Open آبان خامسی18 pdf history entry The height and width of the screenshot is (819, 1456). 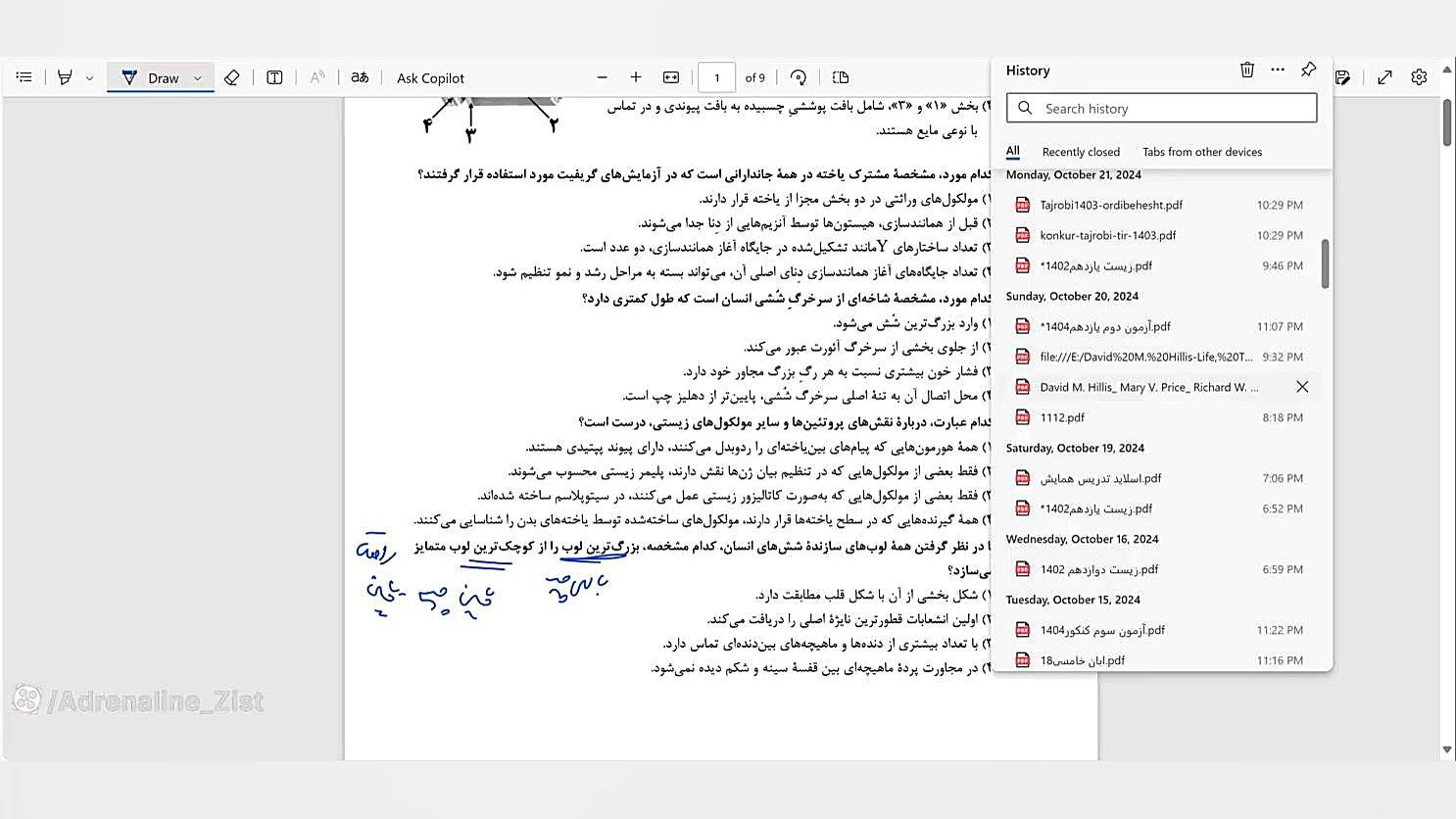pos(1161,660)
